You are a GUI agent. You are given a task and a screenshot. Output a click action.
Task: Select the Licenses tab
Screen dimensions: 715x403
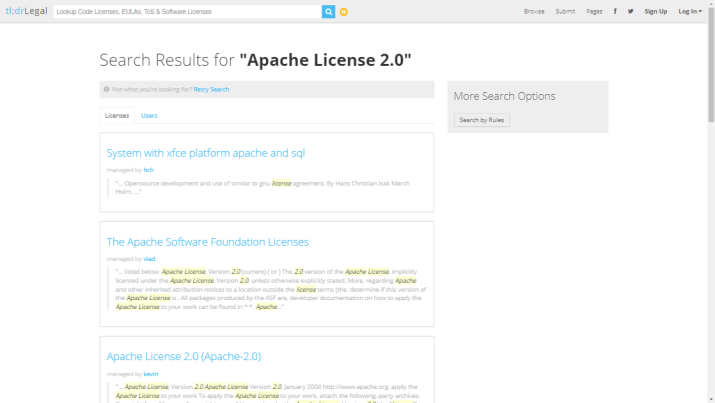click(117, 115)
